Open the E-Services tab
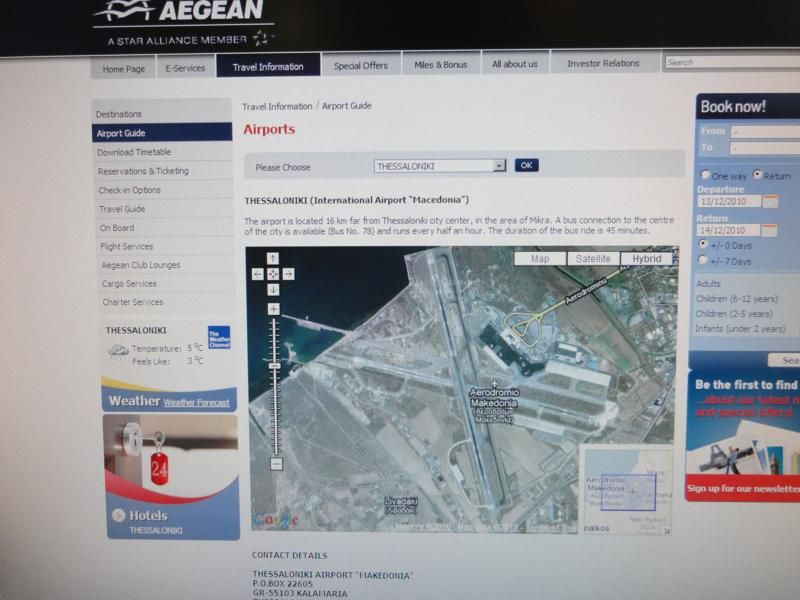This screenshot has width=800, height=600. (x=185, y=68)
